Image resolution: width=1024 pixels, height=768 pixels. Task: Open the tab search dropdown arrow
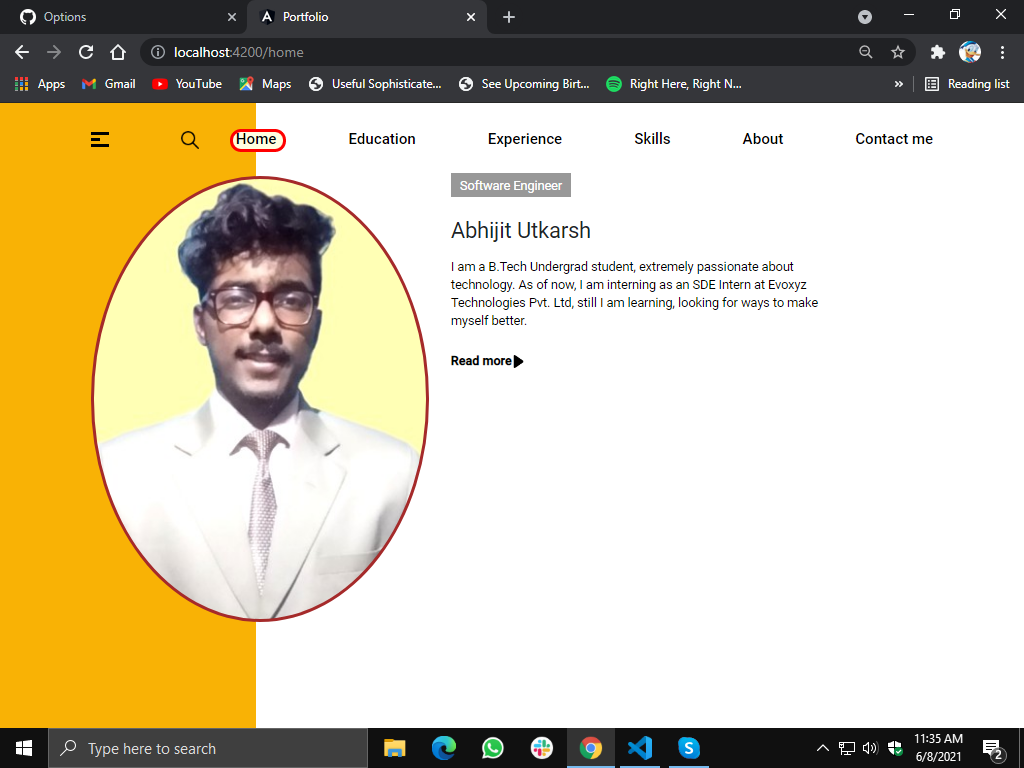[865, 17]
